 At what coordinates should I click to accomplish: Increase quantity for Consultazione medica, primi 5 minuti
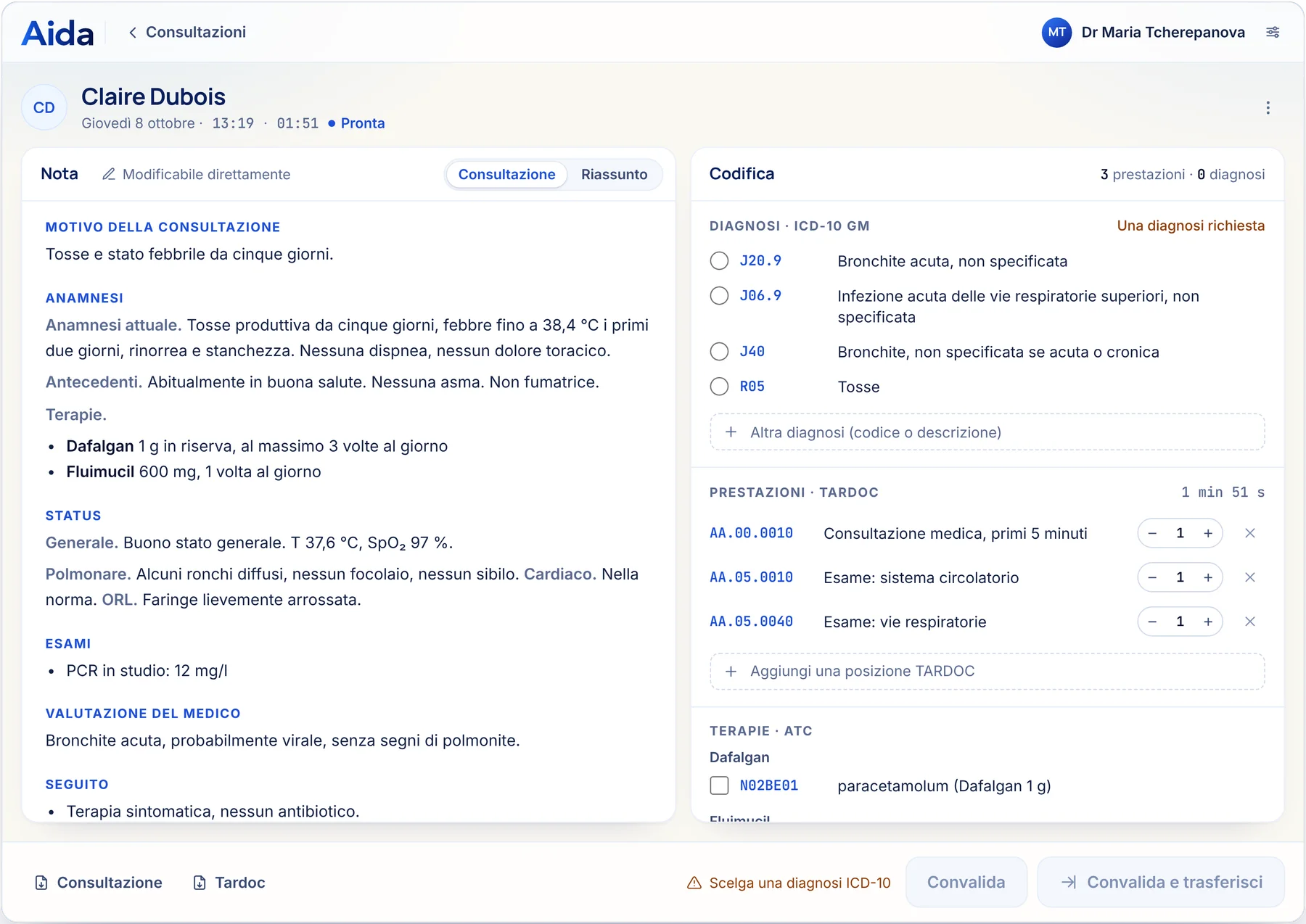(1208, 533)
